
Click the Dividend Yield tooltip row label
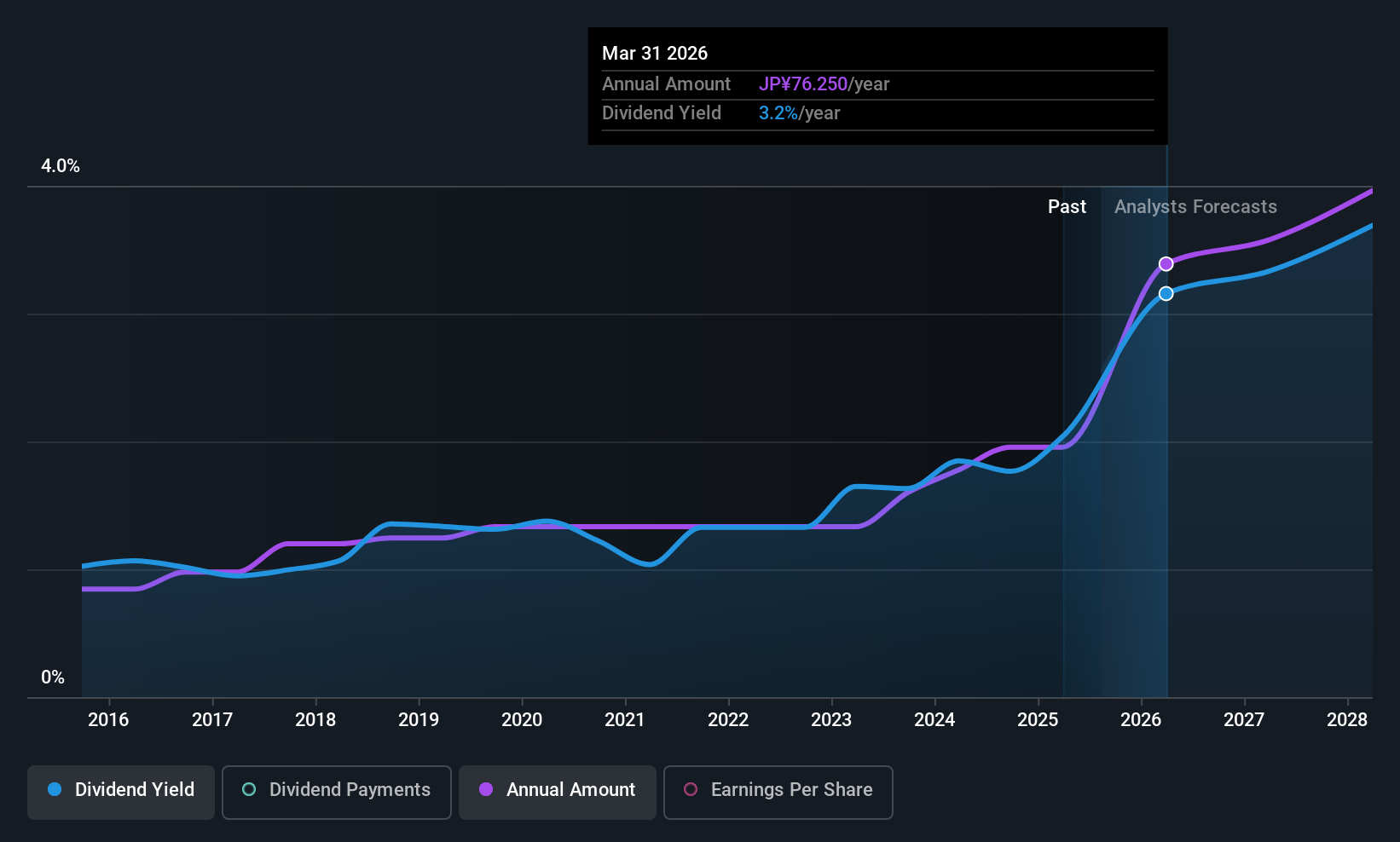pos(662,113)
